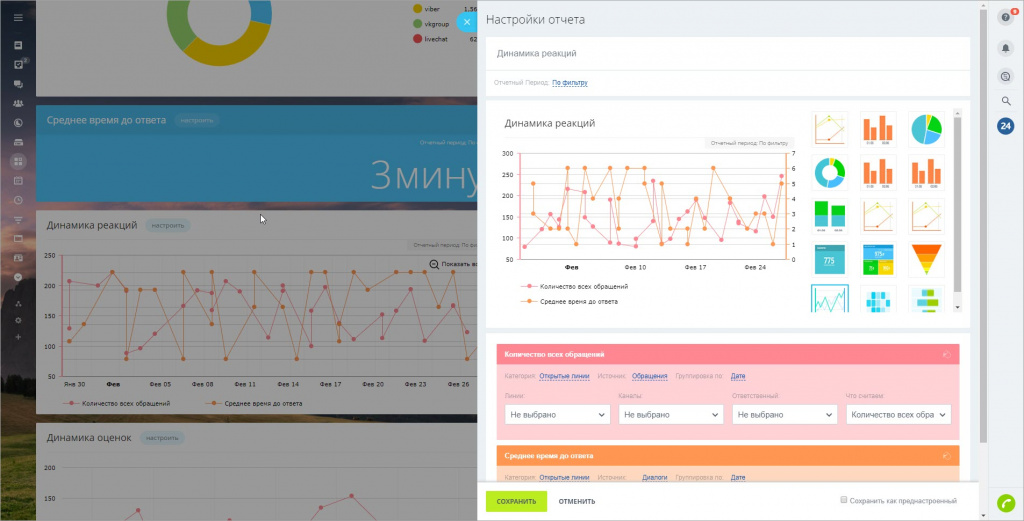Choose the horizontal bars chart type

coord(926,299)
